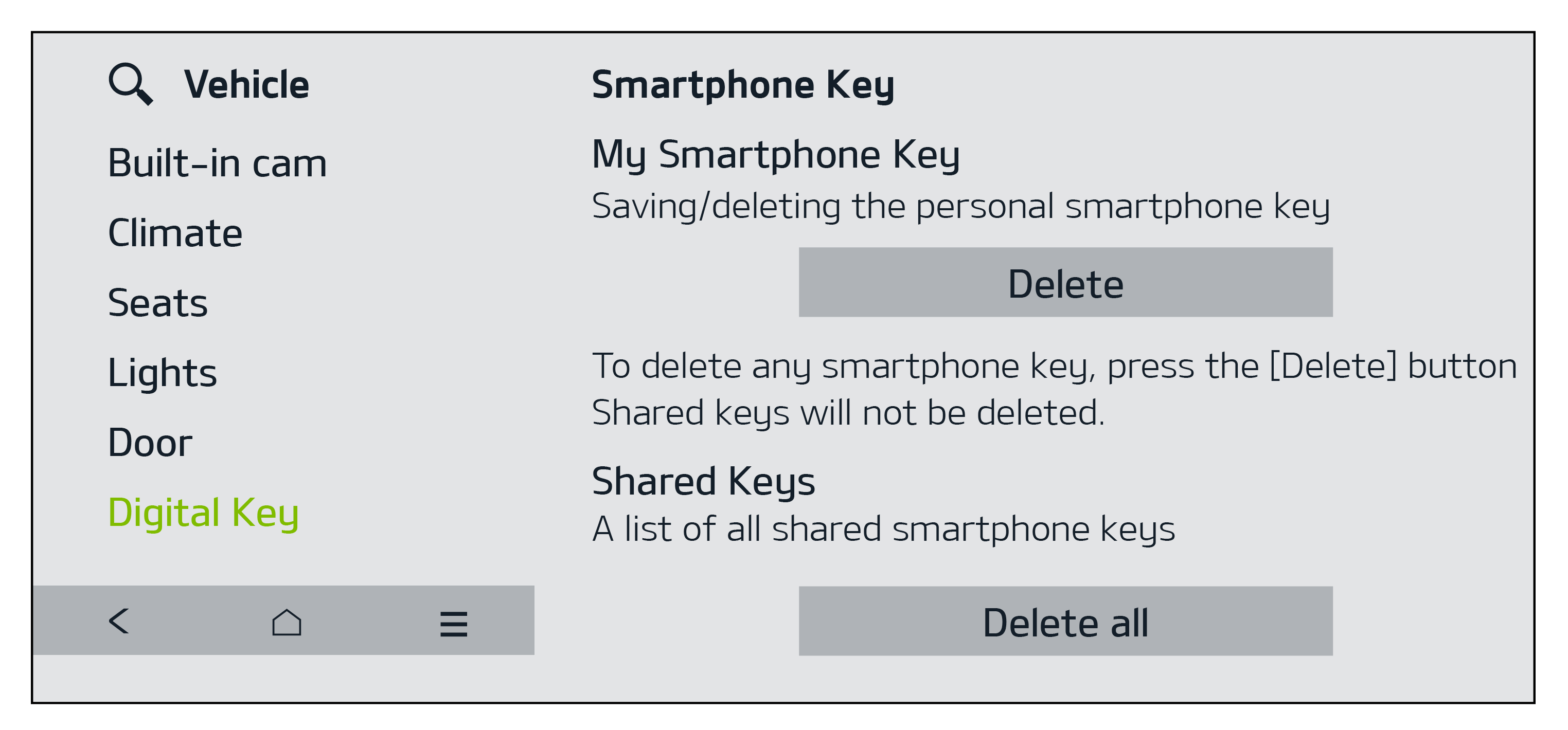Open the Seats settings
1568x730 pixels.
(x=157, y=303)
